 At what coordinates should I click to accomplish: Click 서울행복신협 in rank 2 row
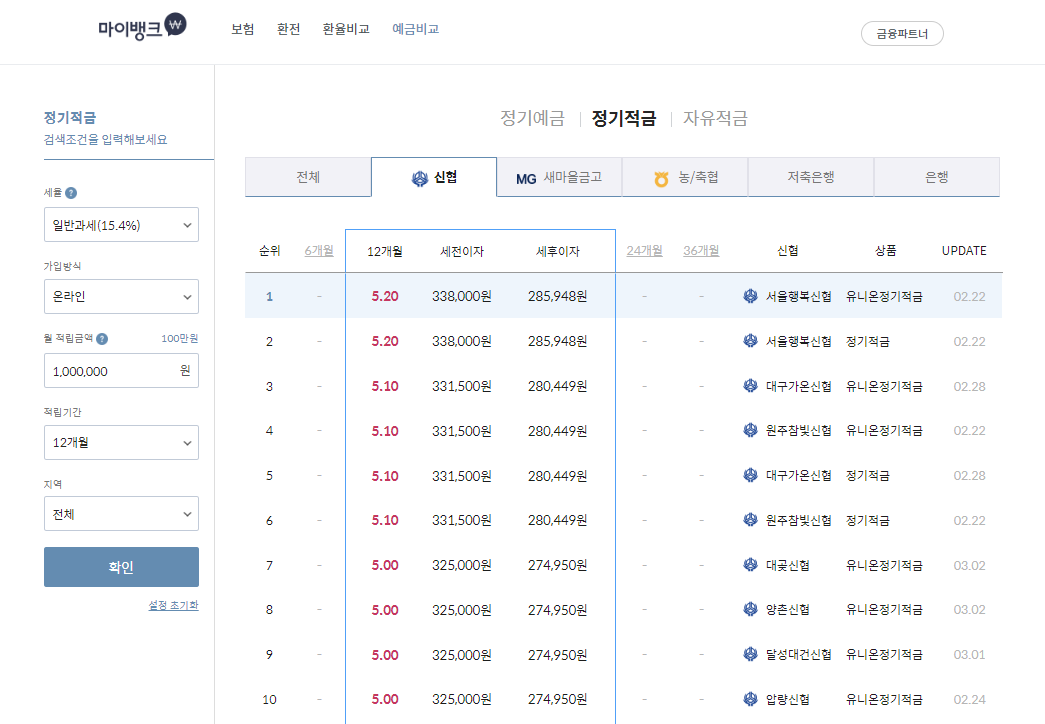798,341
